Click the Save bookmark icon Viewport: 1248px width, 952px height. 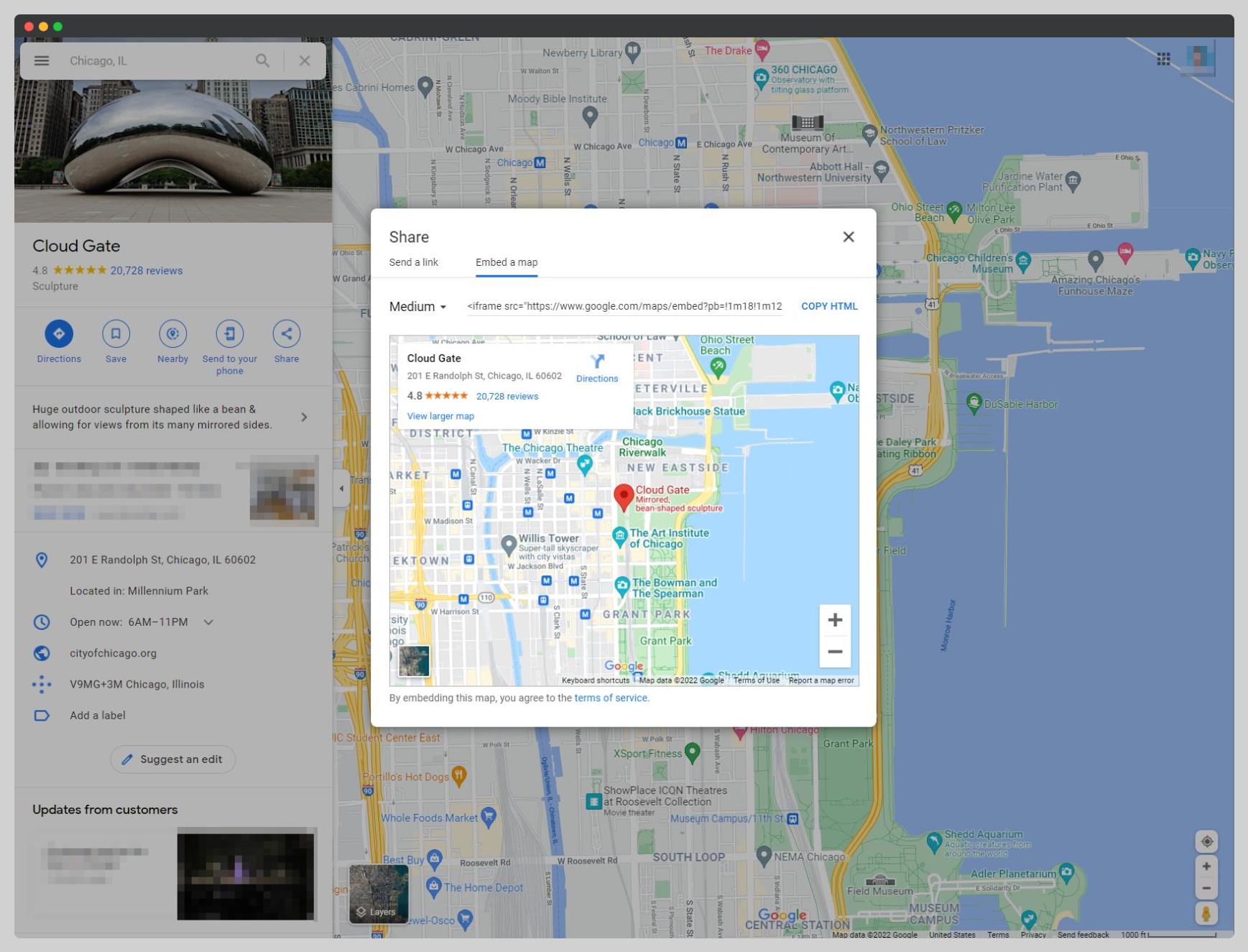pyautogui.click(x=116, y=333)
